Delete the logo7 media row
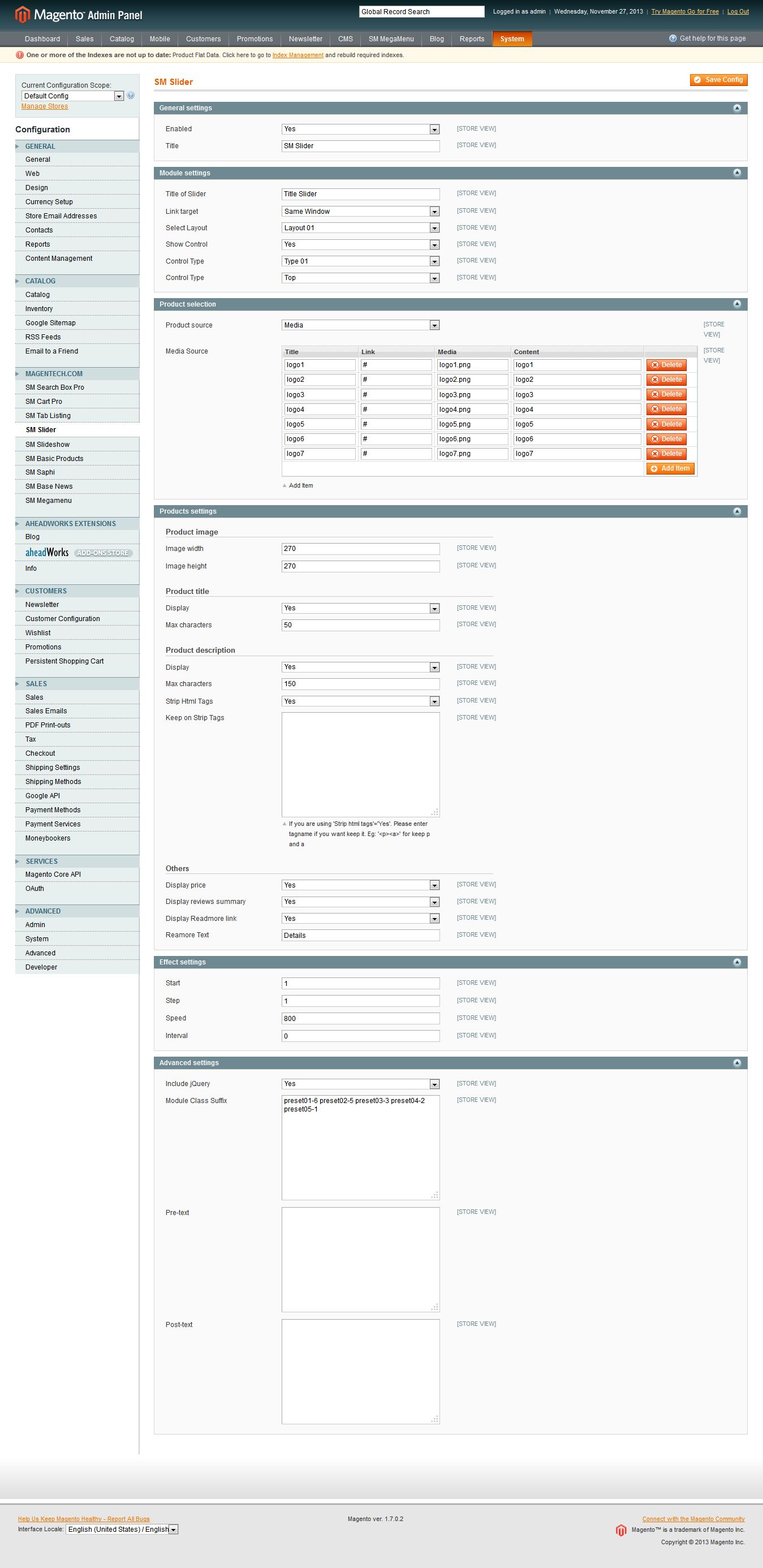This screenshot has width=763, height=1568. 666,454
